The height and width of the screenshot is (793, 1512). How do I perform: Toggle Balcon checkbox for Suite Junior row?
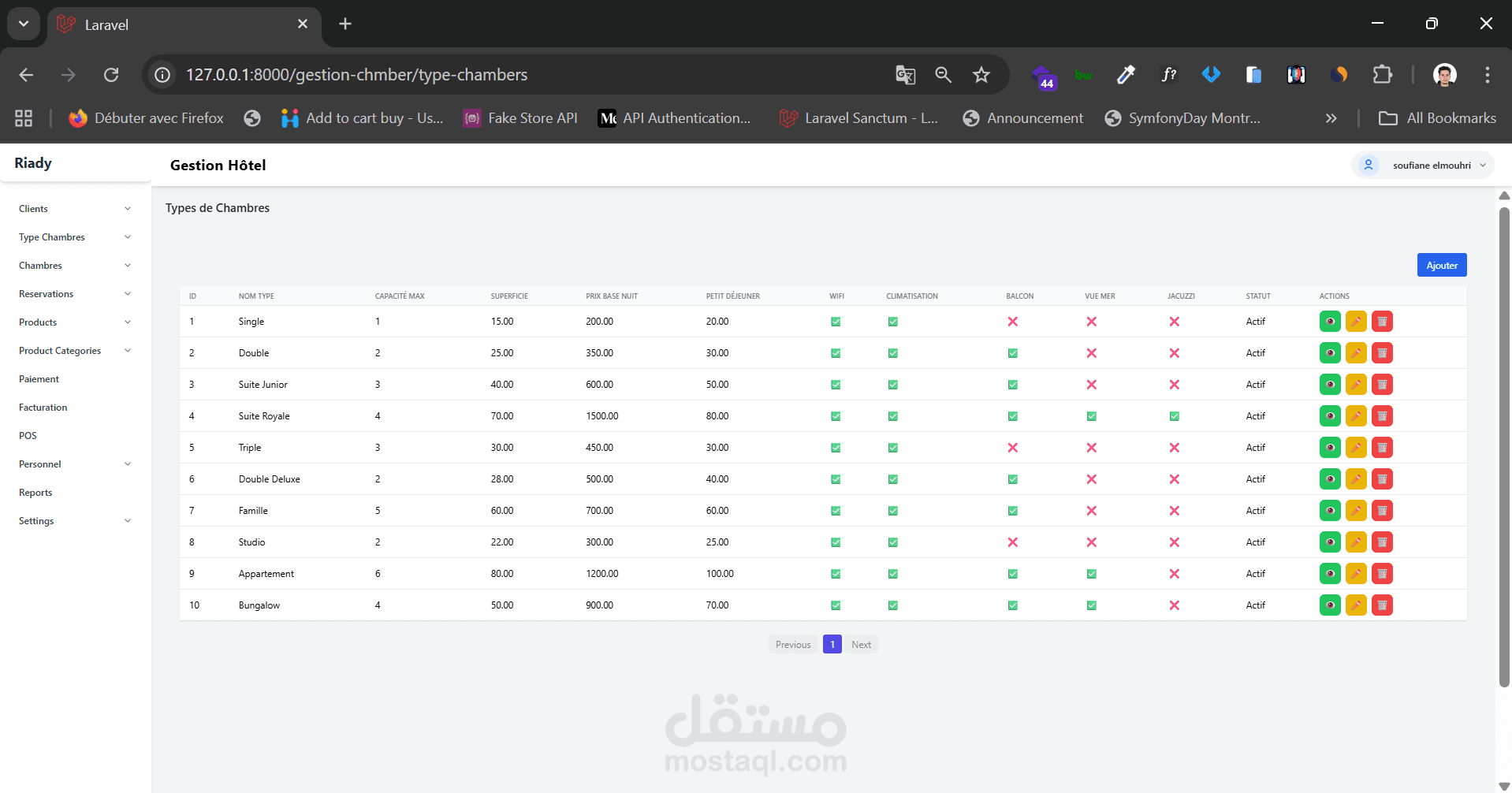tap(1013, 385)
